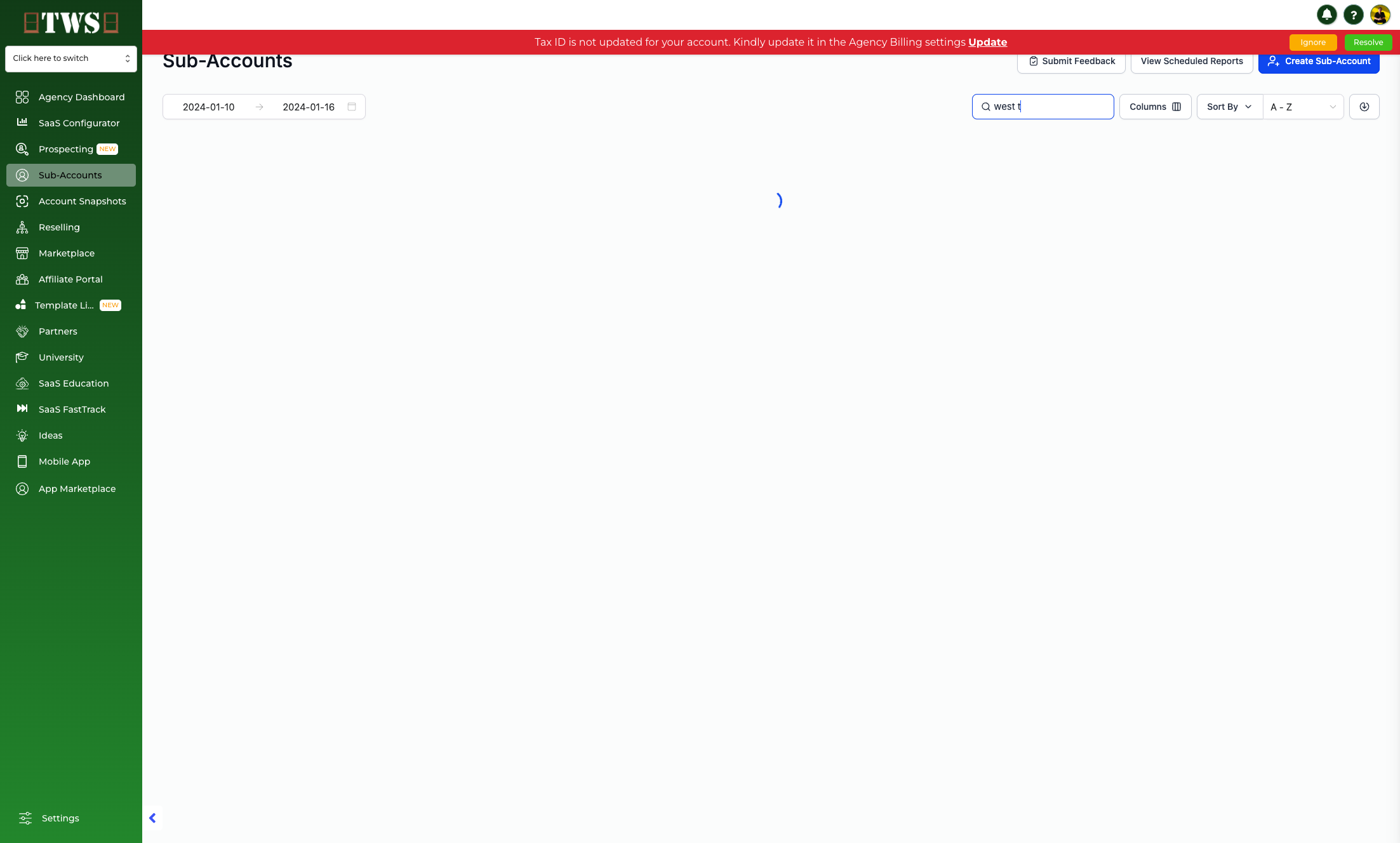The width and height of the screenshot is (1400, 843).
Task: Select Sub-Accounts in the sidebar
Action: pos(71,175)
